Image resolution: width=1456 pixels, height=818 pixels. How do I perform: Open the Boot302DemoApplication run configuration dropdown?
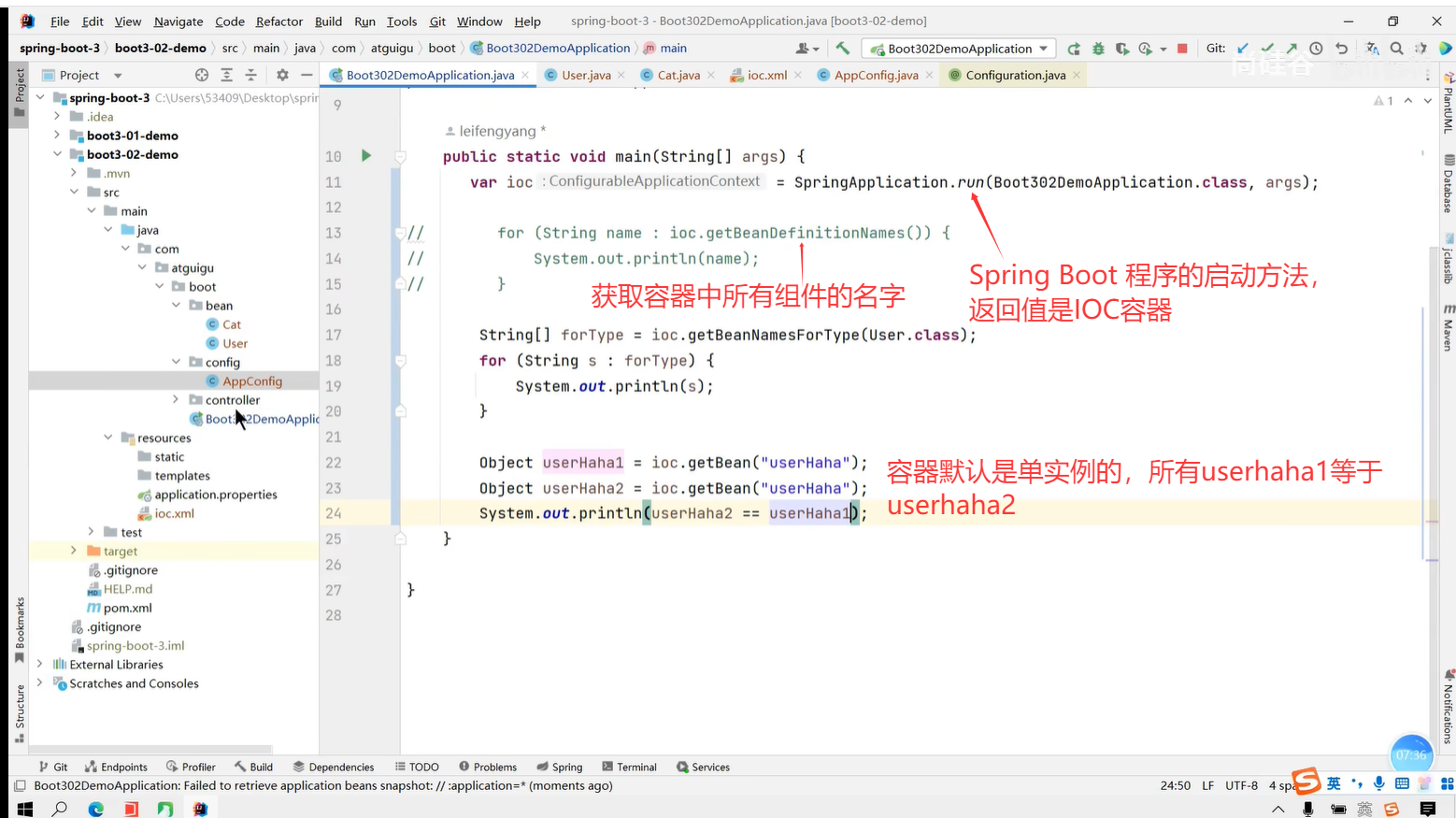(x=959, y=49)
